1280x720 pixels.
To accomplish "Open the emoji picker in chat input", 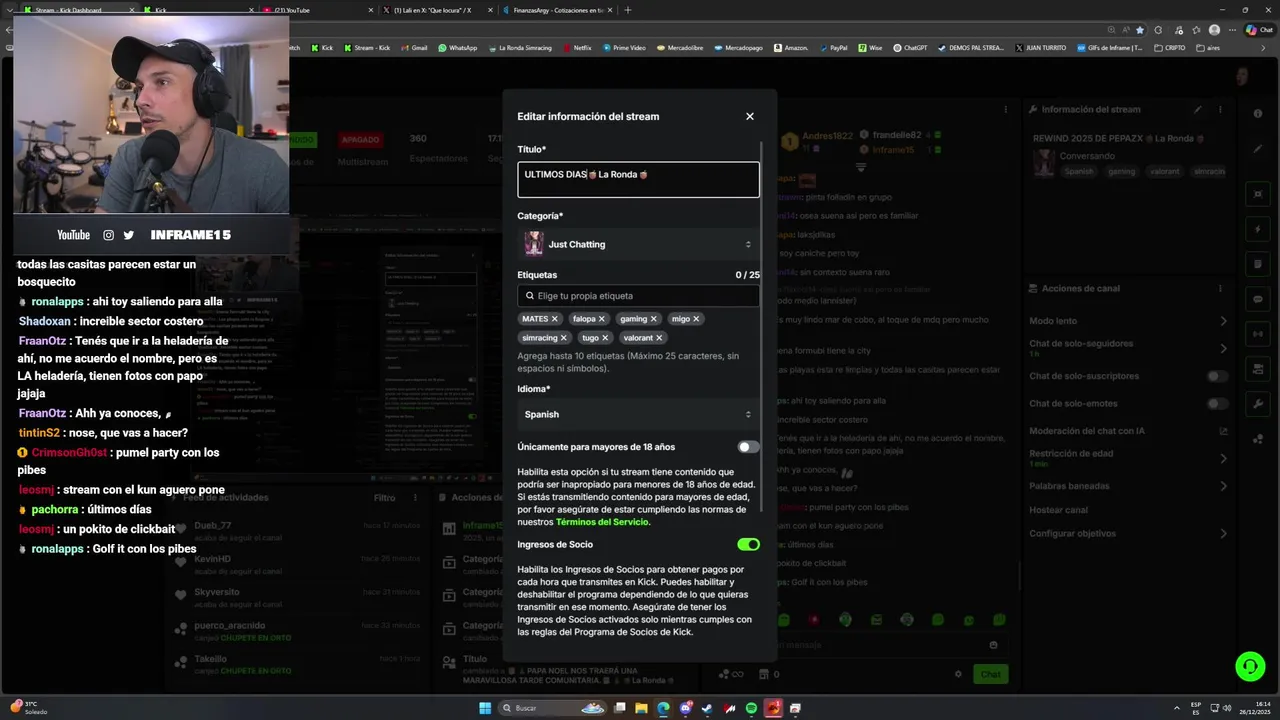I will coord(993,645).
